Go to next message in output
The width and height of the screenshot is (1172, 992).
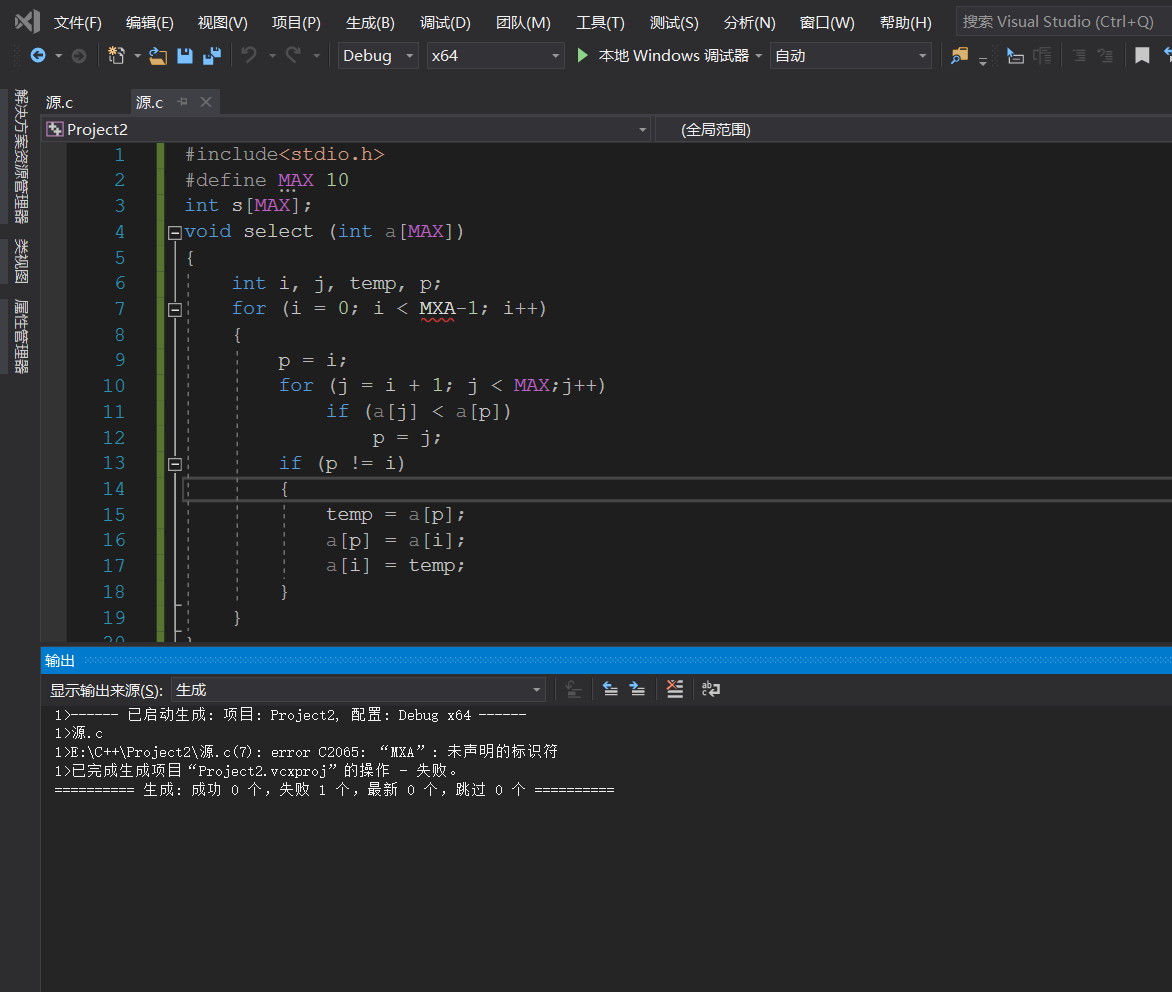pyautogui.click(x=637, y=688)
